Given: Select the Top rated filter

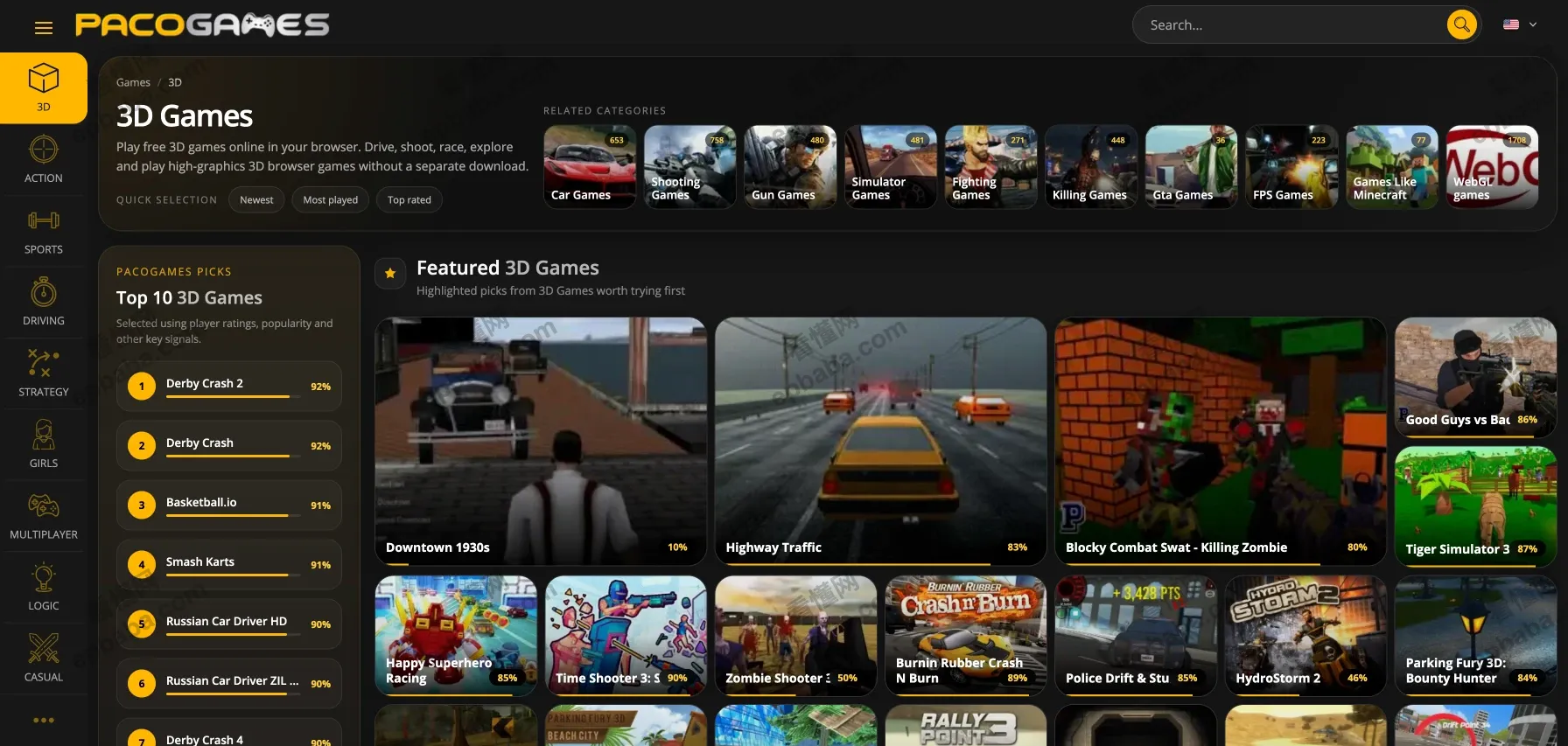Looking at the screenshot, I should (x=409, y=200).
